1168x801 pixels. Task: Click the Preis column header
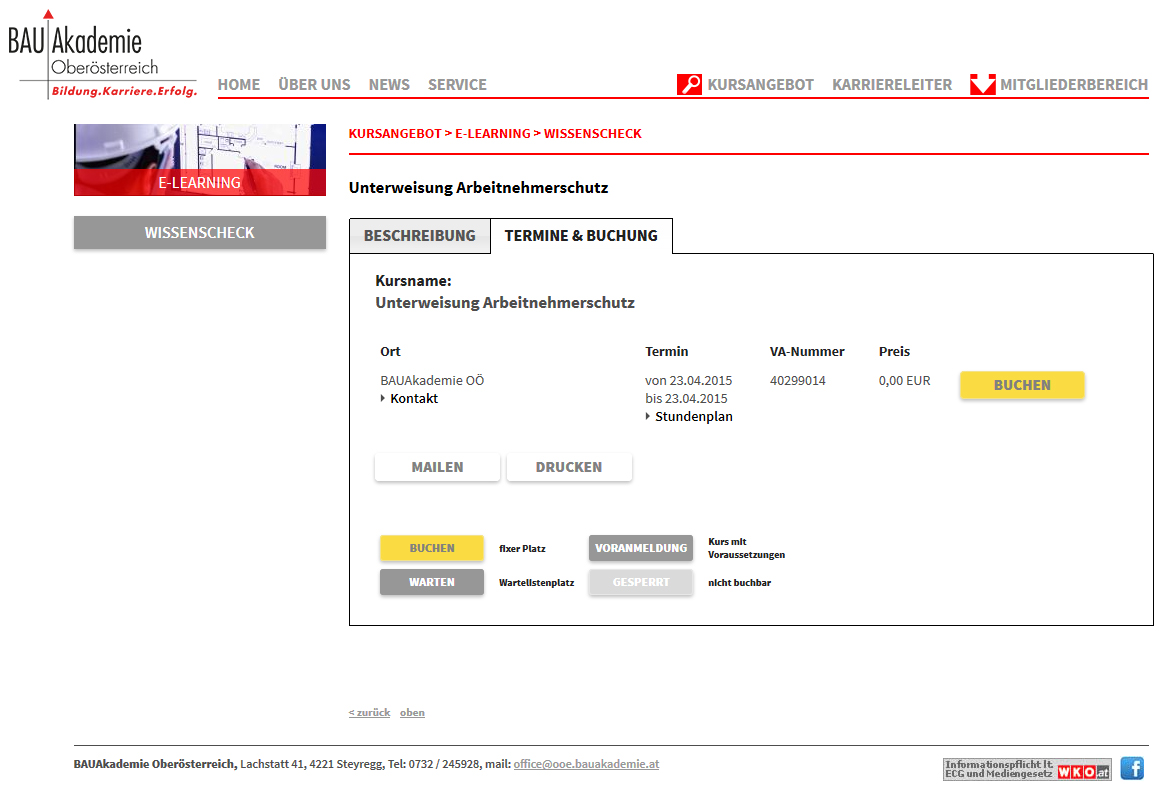894,352
